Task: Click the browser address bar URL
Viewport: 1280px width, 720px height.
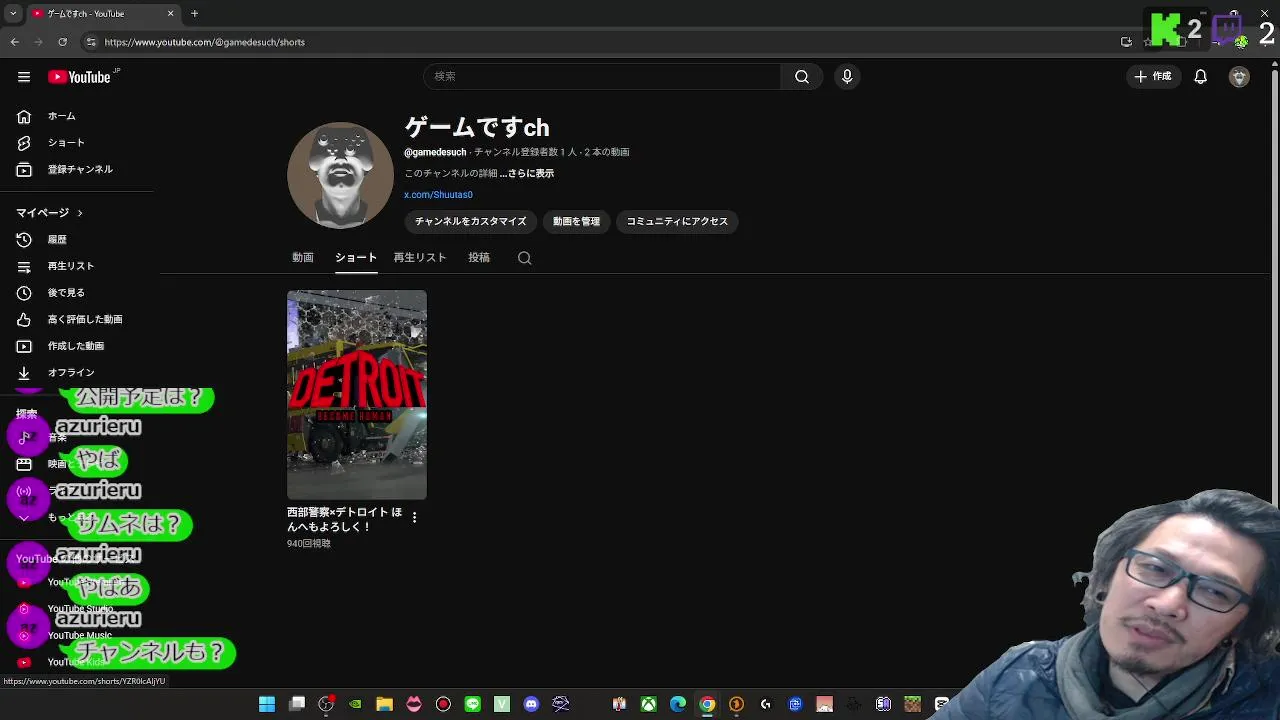Action: click(205, 42)
